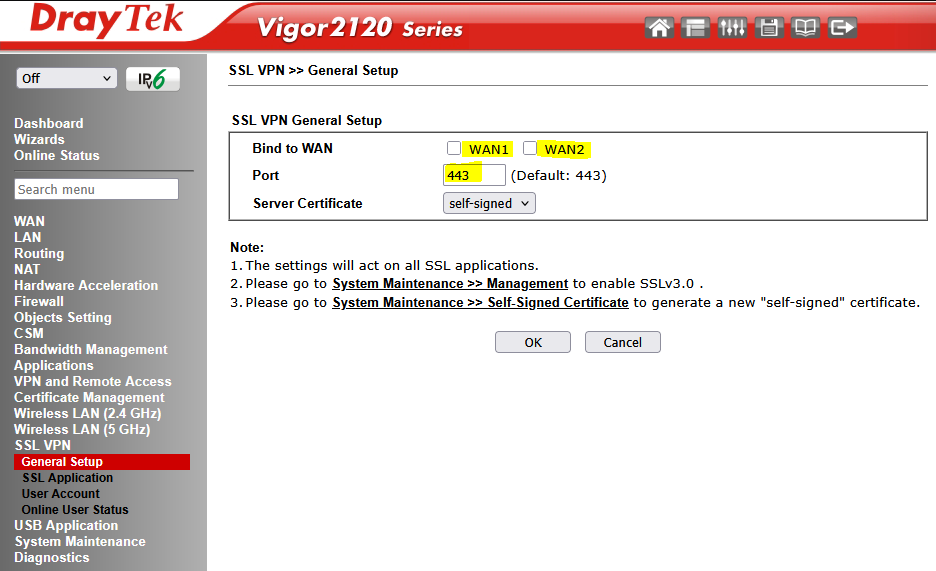Click "SSL VPN >> General Setup" heading
This screenshot has width=936, height=571.
point(313,70)
